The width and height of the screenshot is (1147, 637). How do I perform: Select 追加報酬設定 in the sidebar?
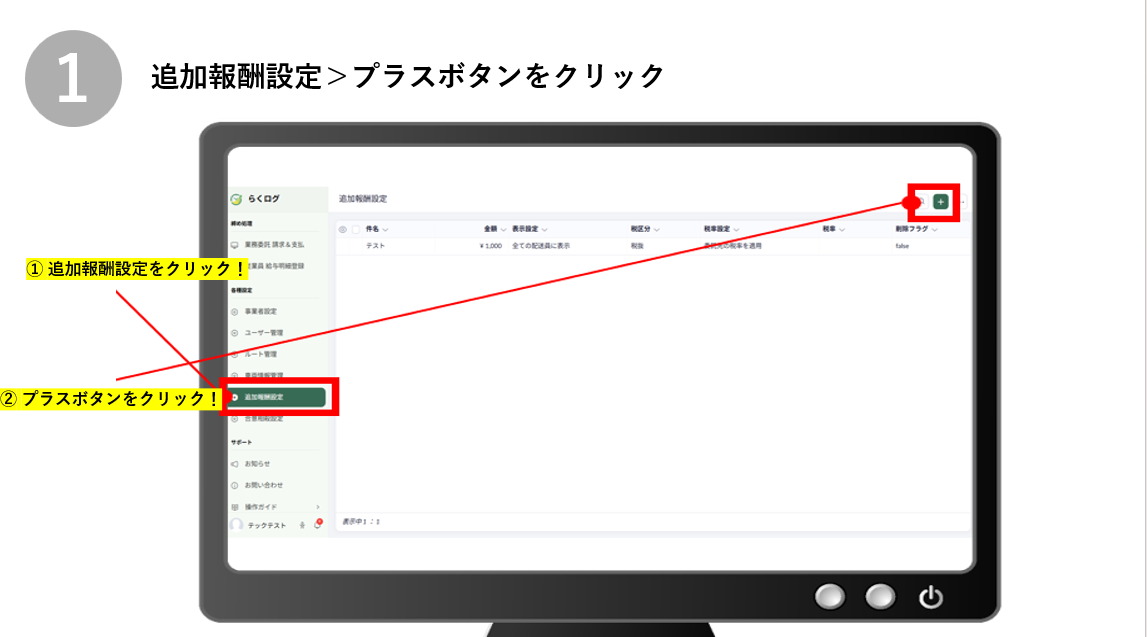tap(275, 397)
